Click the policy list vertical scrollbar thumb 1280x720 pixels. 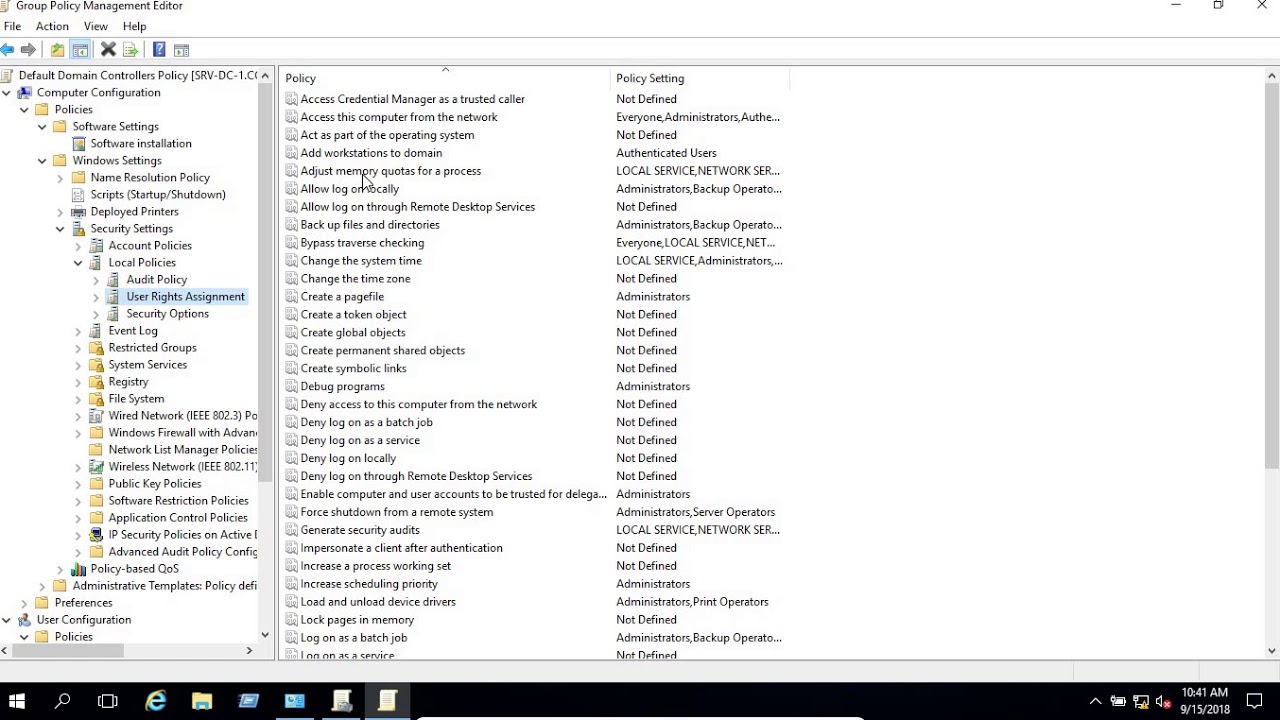(1272, 275)
